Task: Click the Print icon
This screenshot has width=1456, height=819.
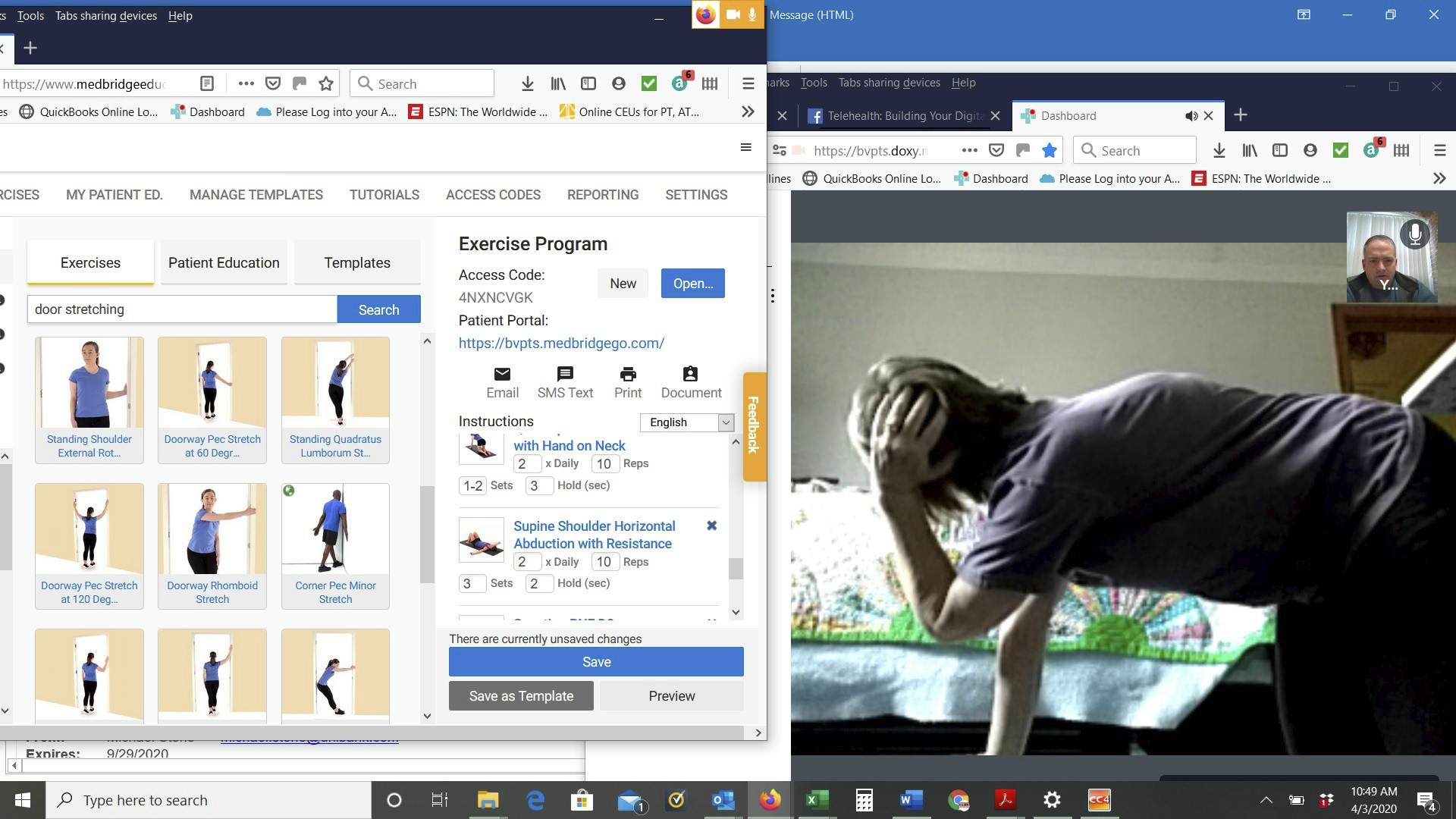Action: click(627, 375)
